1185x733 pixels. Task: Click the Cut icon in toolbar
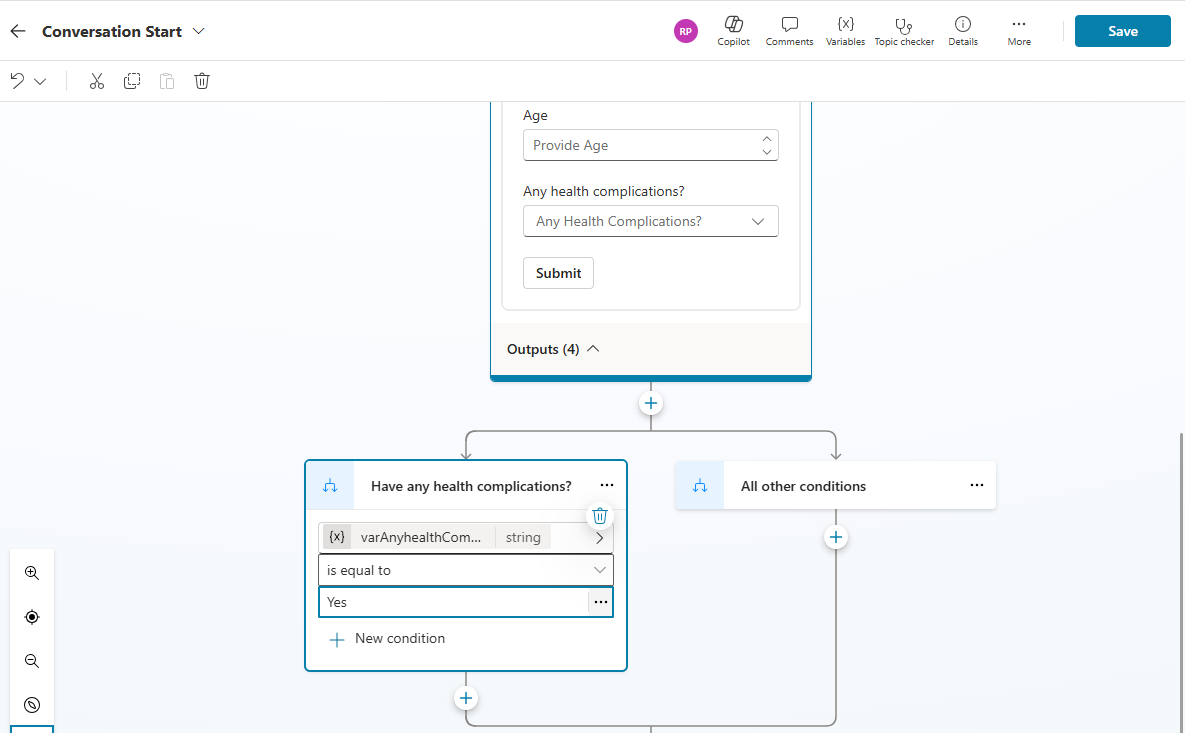click(97, 81)
